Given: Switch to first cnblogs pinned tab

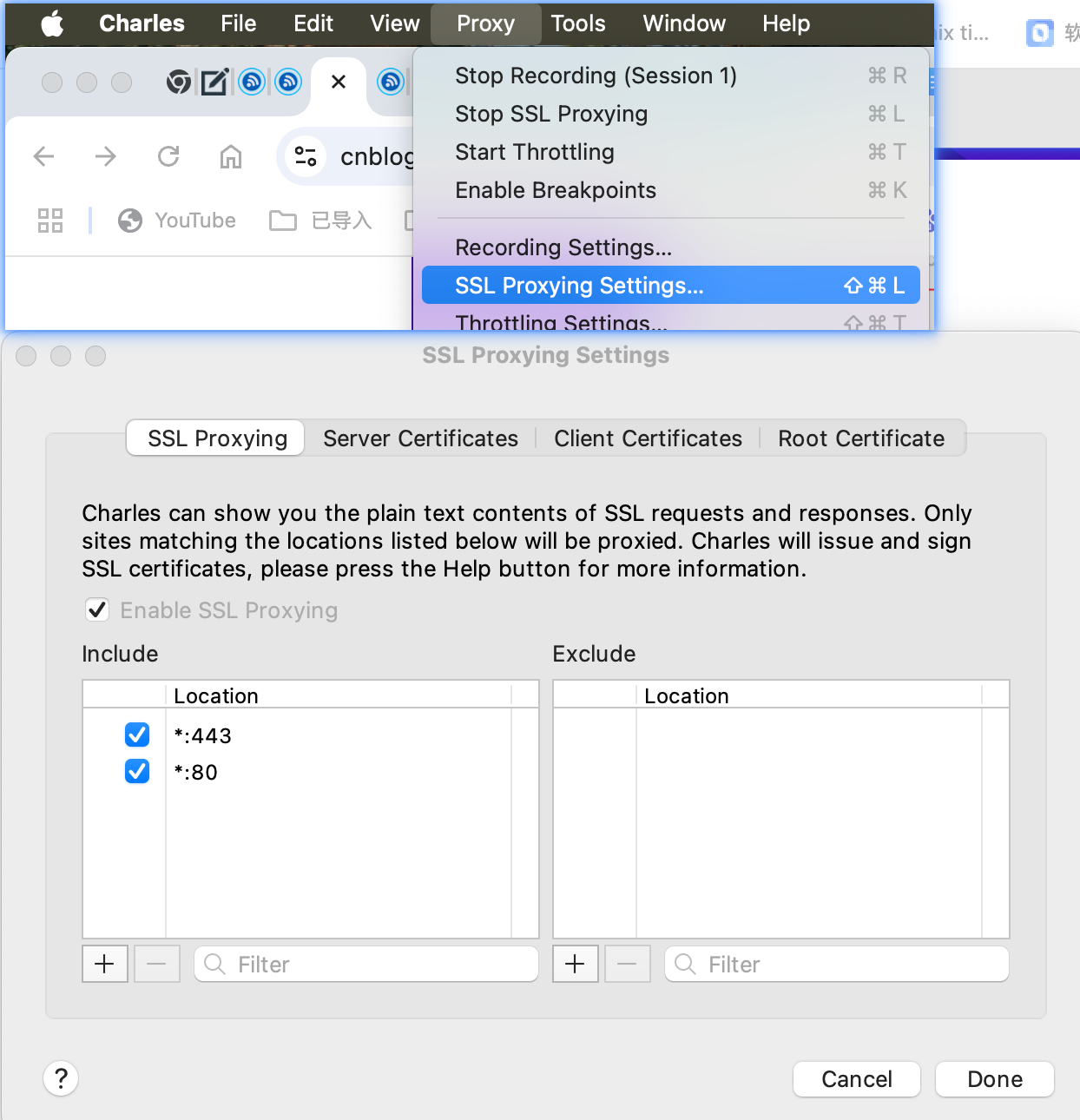Looking at the screenshot, I should tap(252, 82).
